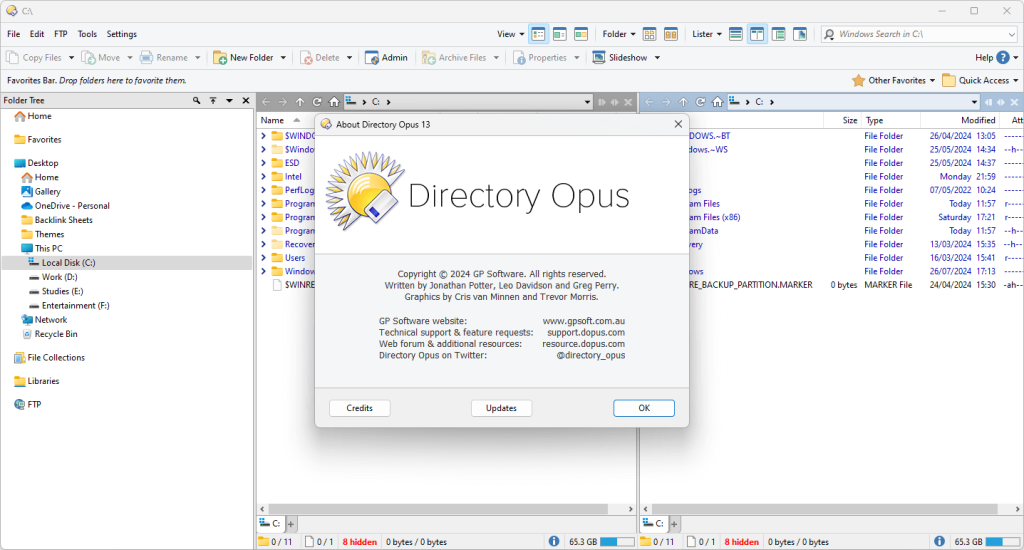Toggle the first View mode button

(538, 34)
